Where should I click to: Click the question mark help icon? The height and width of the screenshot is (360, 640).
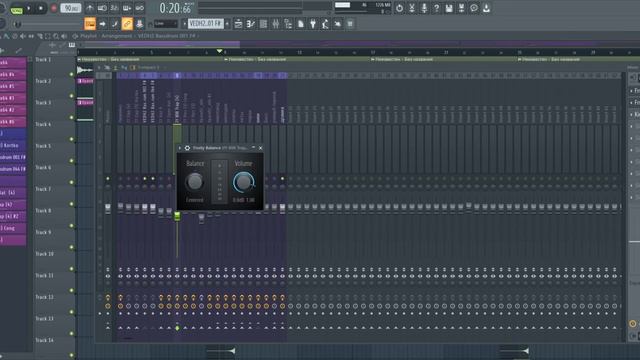click(x=437, y=8)
